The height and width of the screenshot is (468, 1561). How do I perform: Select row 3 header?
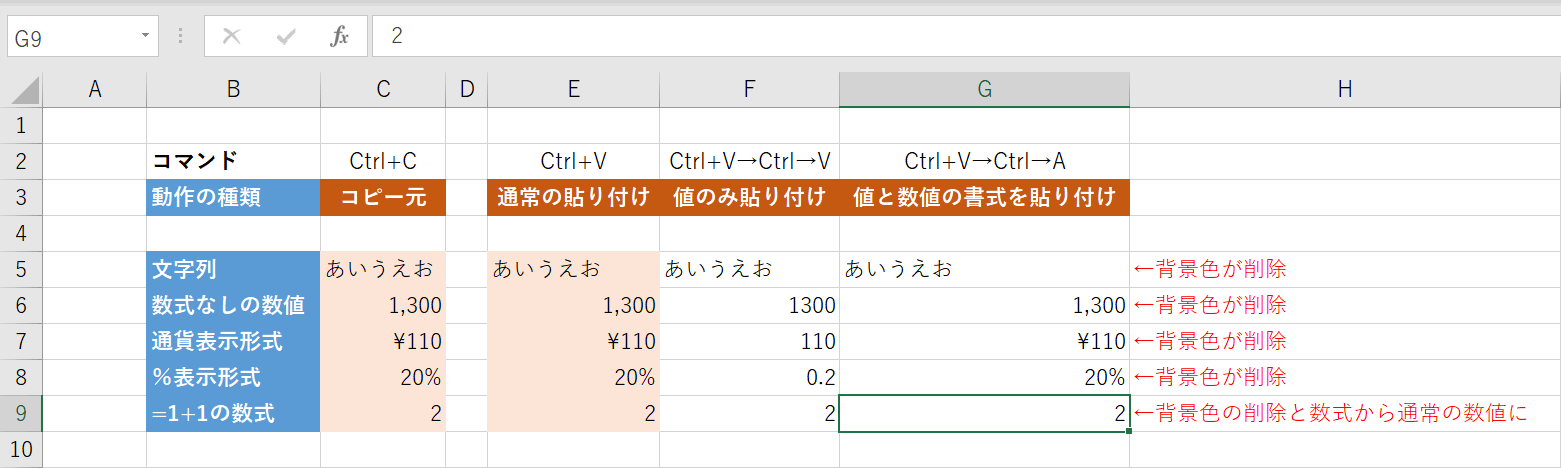pyautogui.click(x=21, y=197)
